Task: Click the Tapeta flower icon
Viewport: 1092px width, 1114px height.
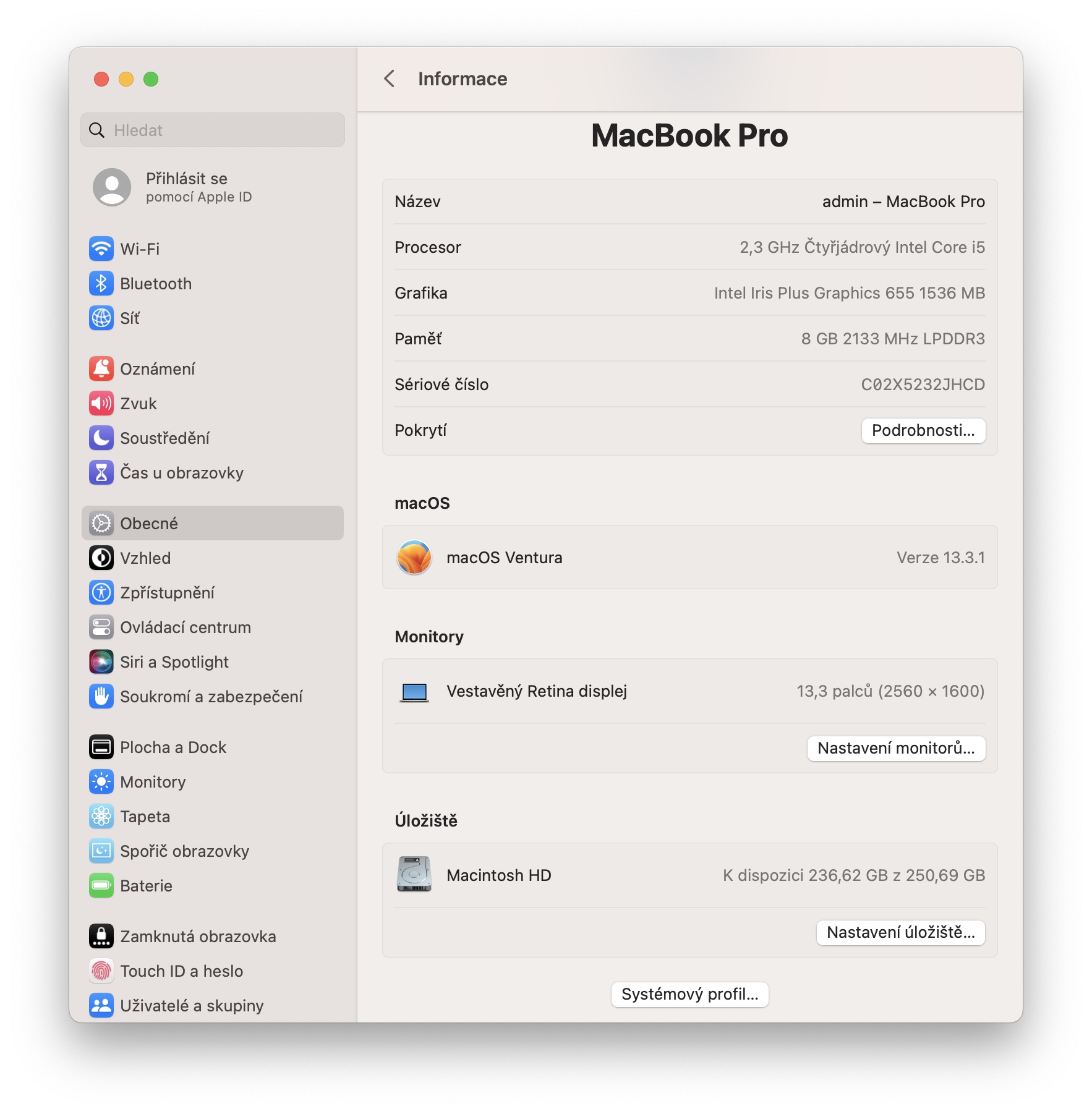Action: point(101,817)
